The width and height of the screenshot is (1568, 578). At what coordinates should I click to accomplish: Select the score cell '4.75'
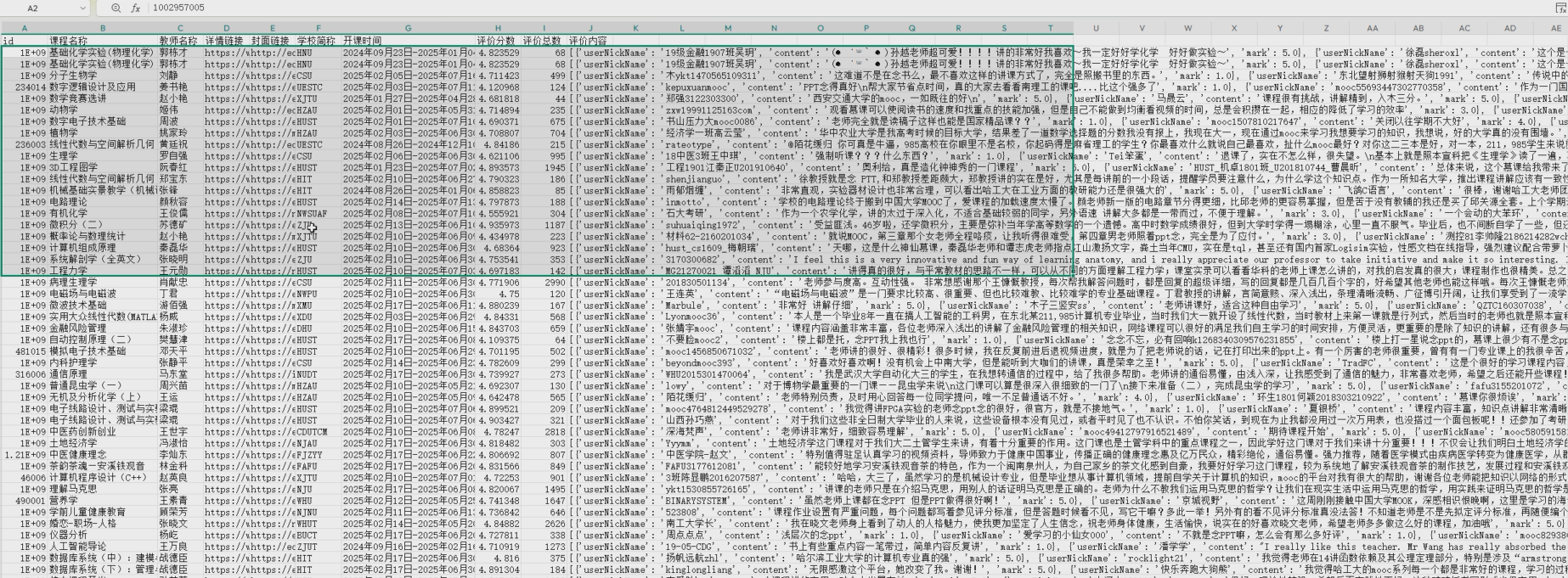tap(498, 294)
